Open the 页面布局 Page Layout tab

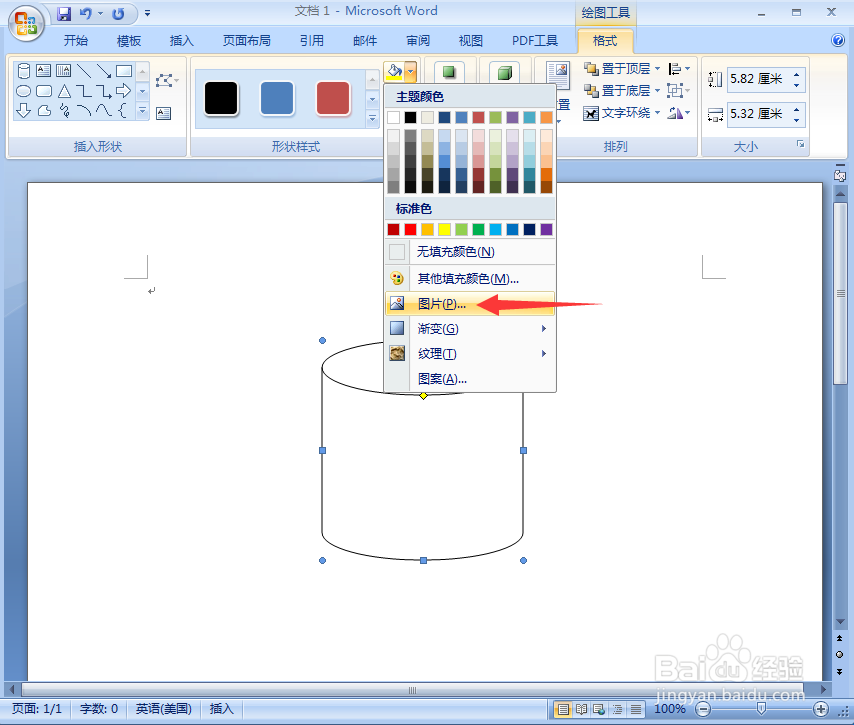click(x=247, y=40)
